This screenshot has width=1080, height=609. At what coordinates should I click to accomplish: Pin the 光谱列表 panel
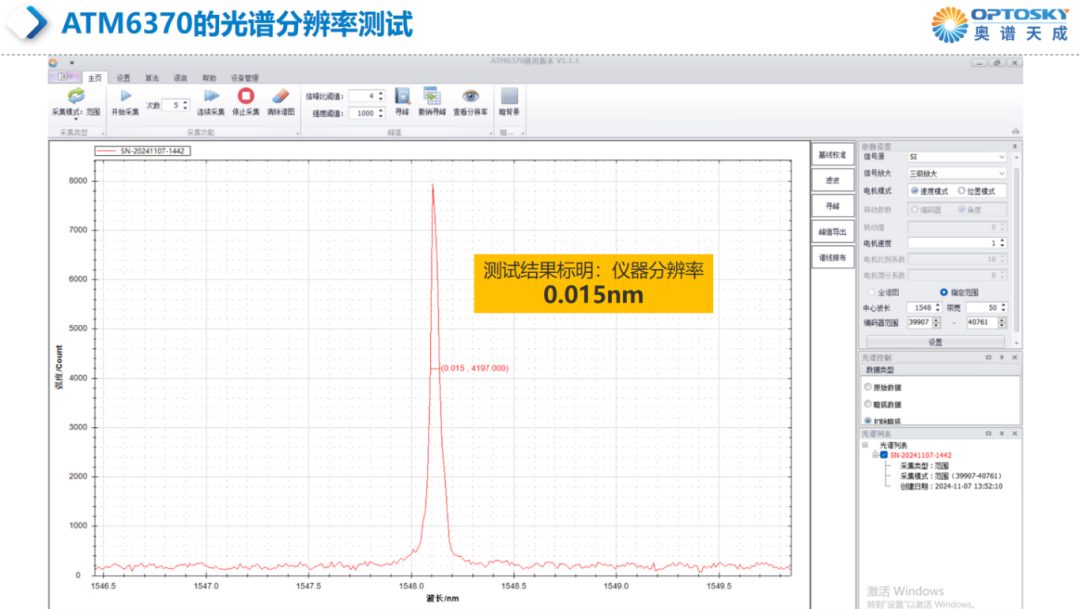pyautogui.click(x=1001, y=433)
